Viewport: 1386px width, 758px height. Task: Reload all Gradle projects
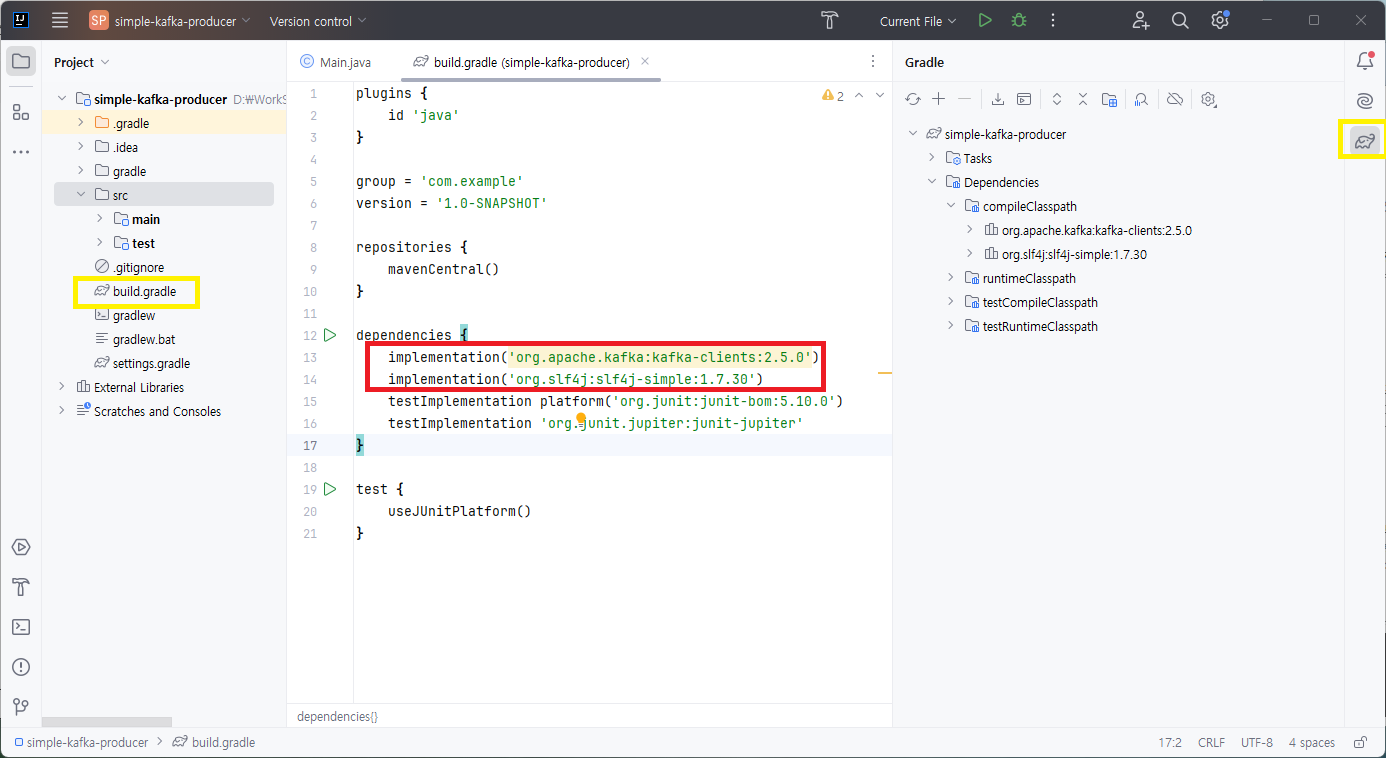(912, 99)
